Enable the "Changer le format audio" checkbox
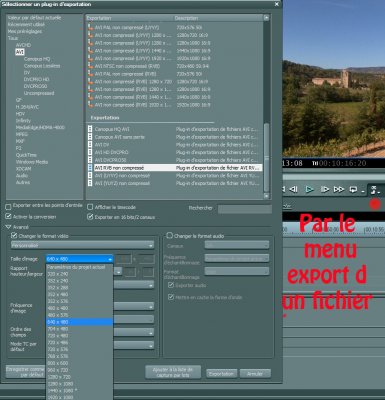 click(x=169, y=236)
